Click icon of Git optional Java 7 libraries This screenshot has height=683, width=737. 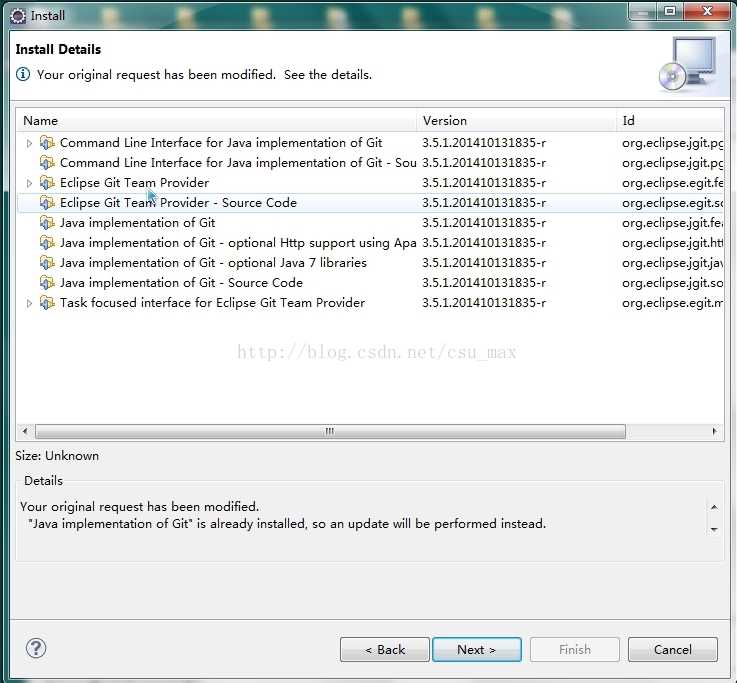(47, 263)
